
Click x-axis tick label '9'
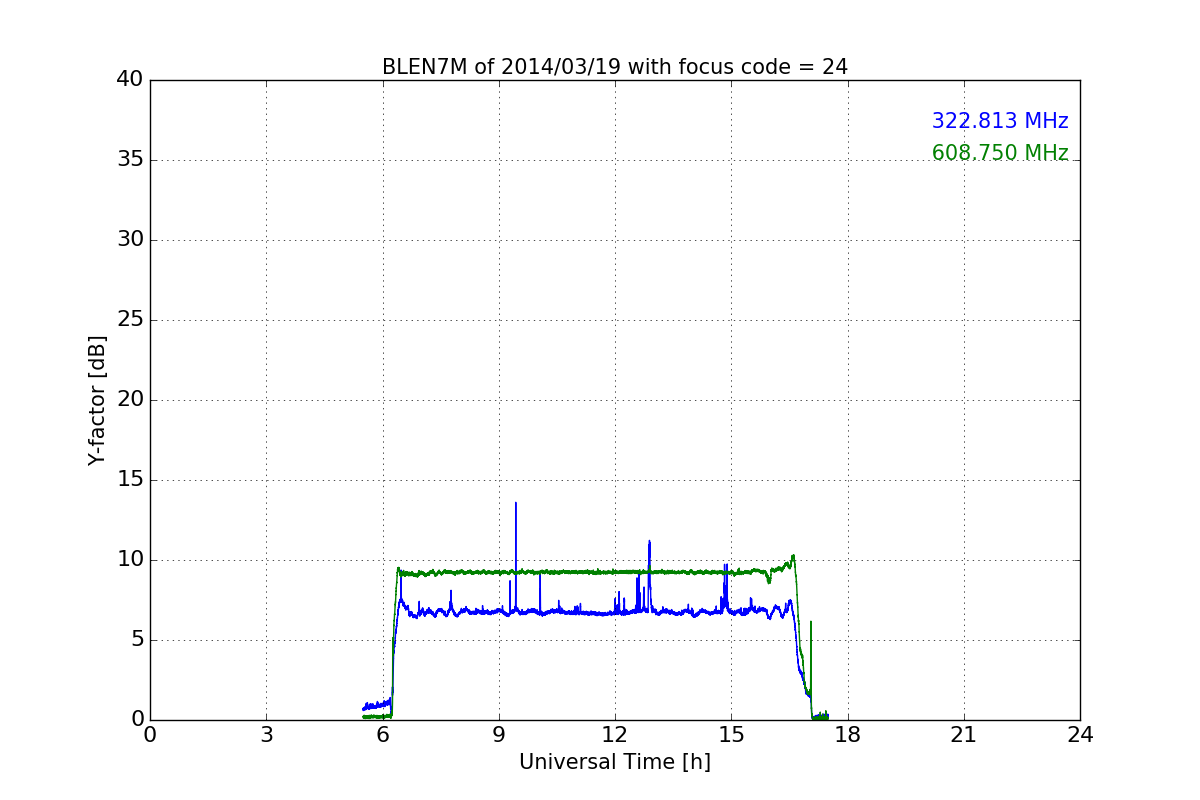[499, 735]
